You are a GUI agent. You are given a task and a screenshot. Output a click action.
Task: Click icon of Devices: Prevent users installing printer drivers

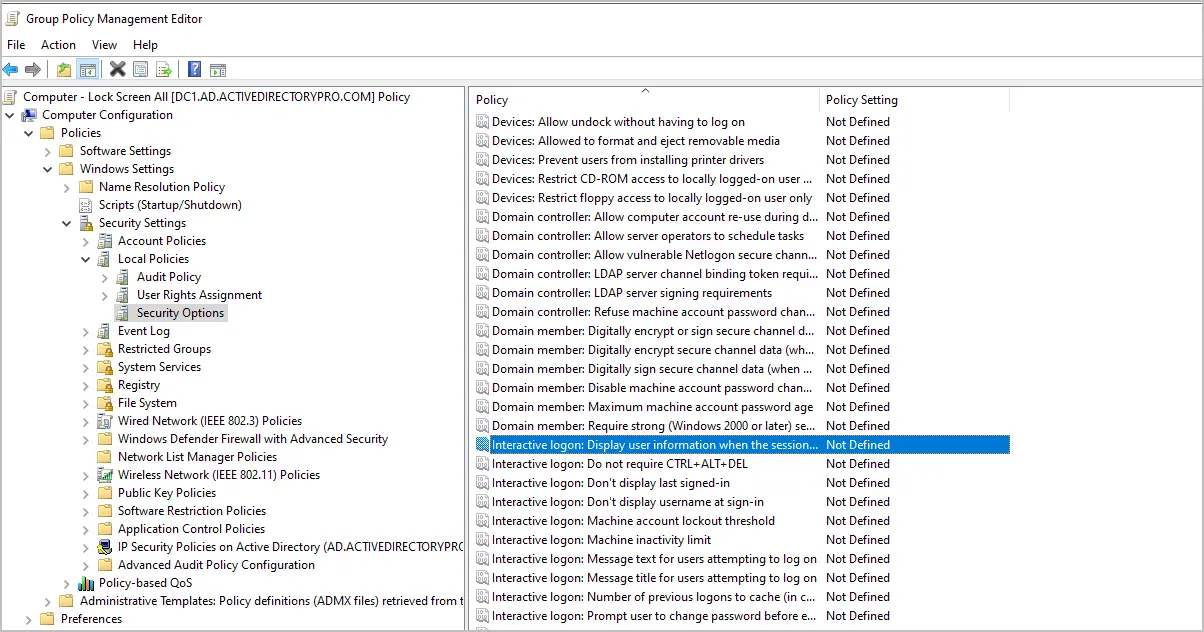pos(482,160)
